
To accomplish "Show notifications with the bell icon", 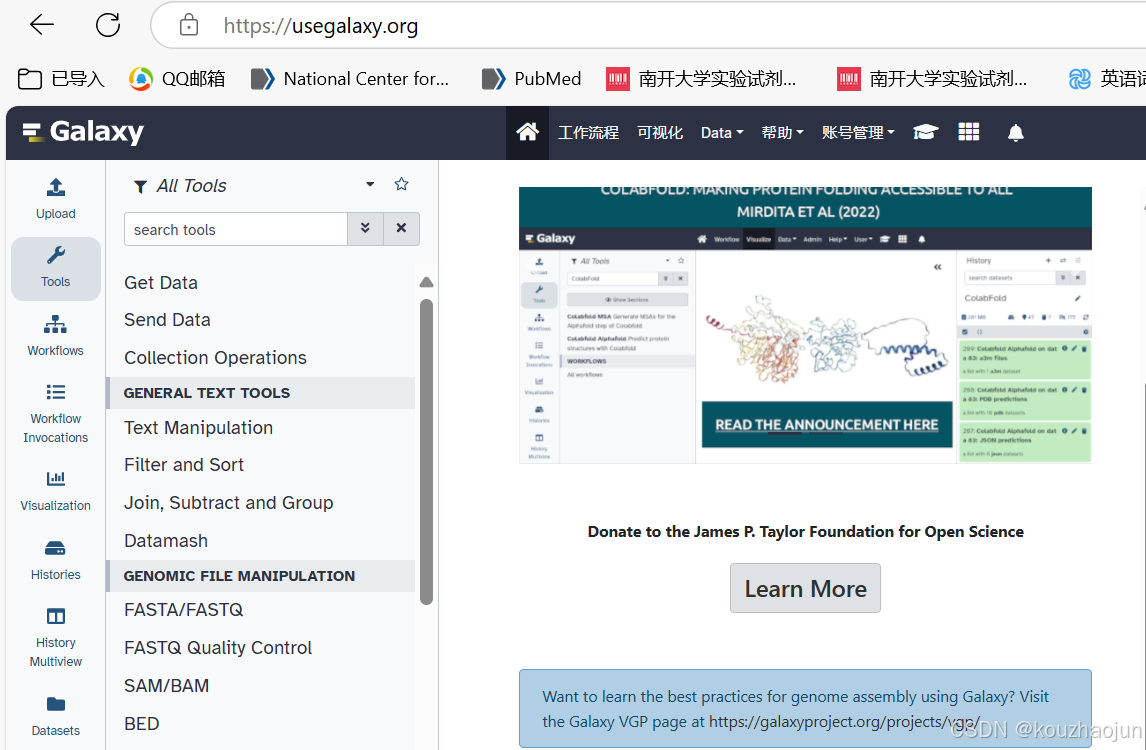I will click(1016, 133).
